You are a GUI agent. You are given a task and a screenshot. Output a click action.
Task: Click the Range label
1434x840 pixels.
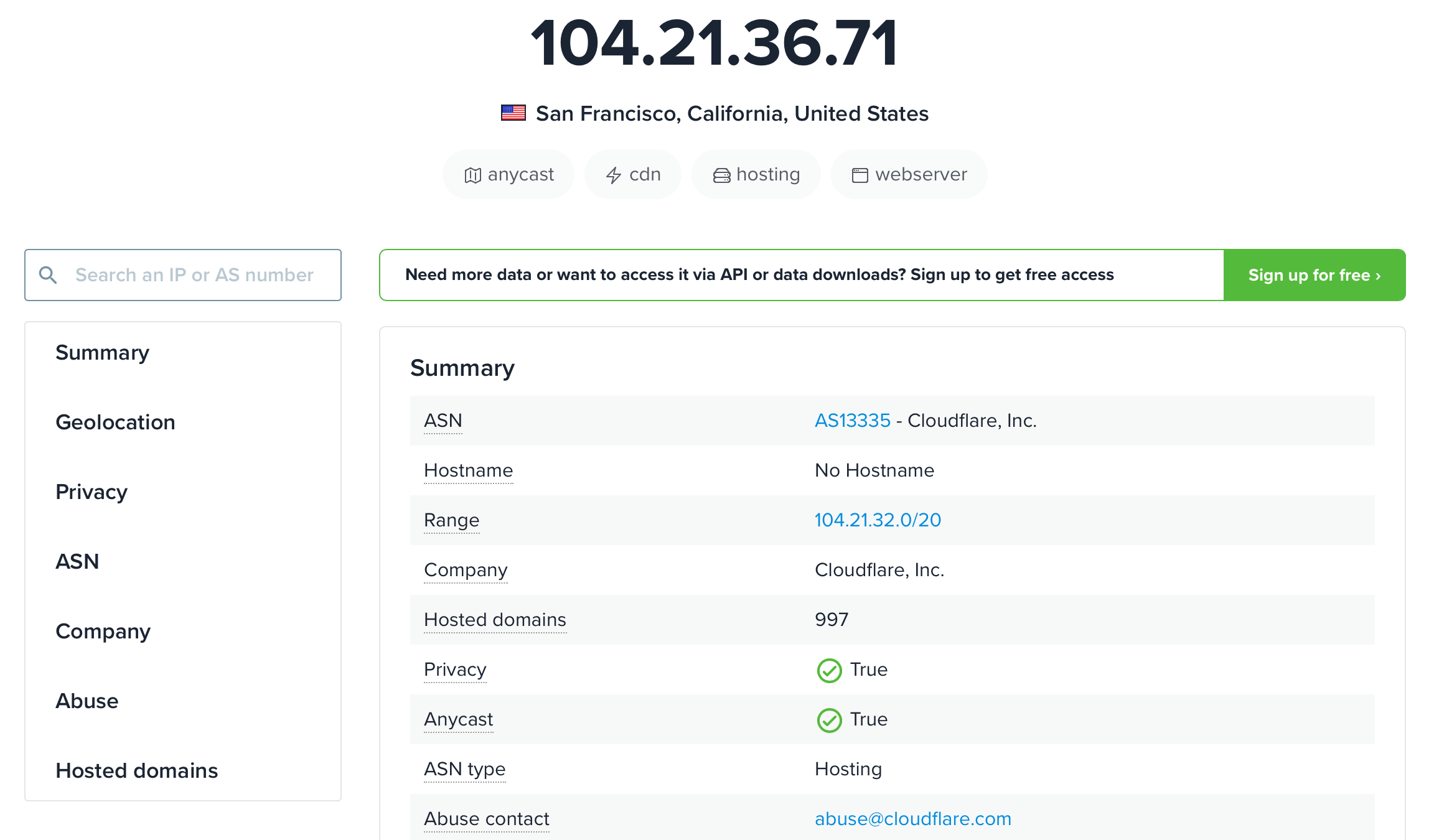click(451, 521)
